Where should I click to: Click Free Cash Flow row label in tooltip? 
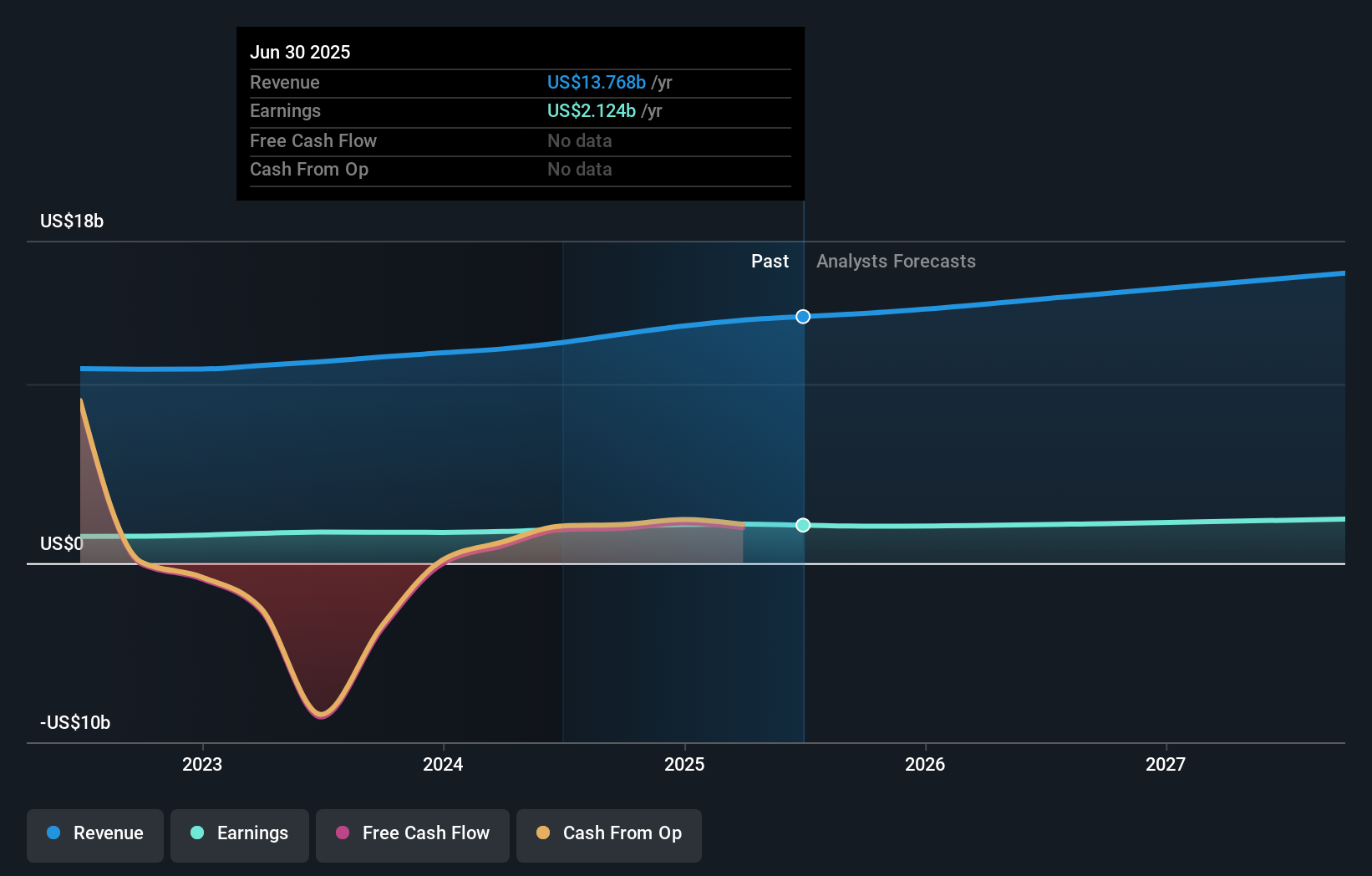pos(313,140)
